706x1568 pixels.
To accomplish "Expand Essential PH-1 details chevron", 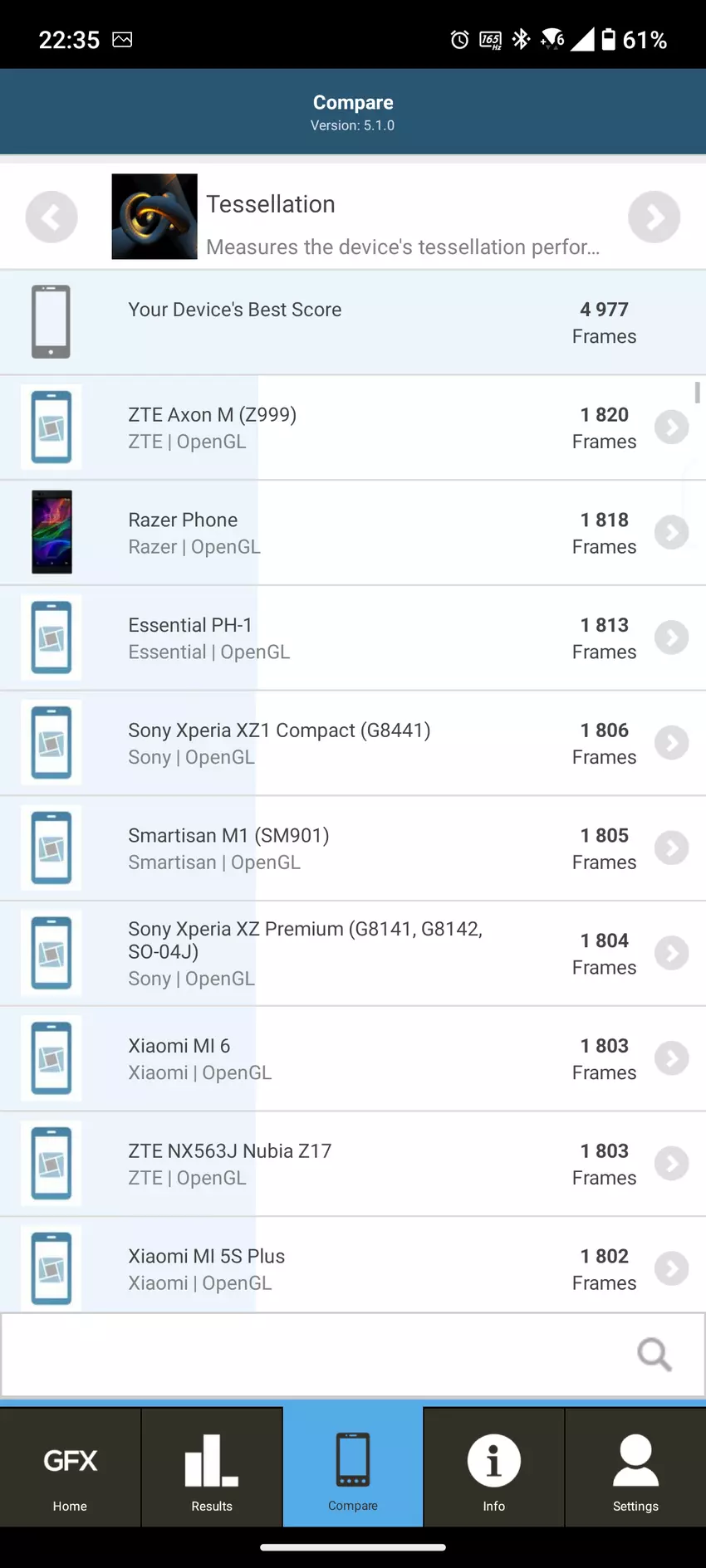I will tap(671, 637).
